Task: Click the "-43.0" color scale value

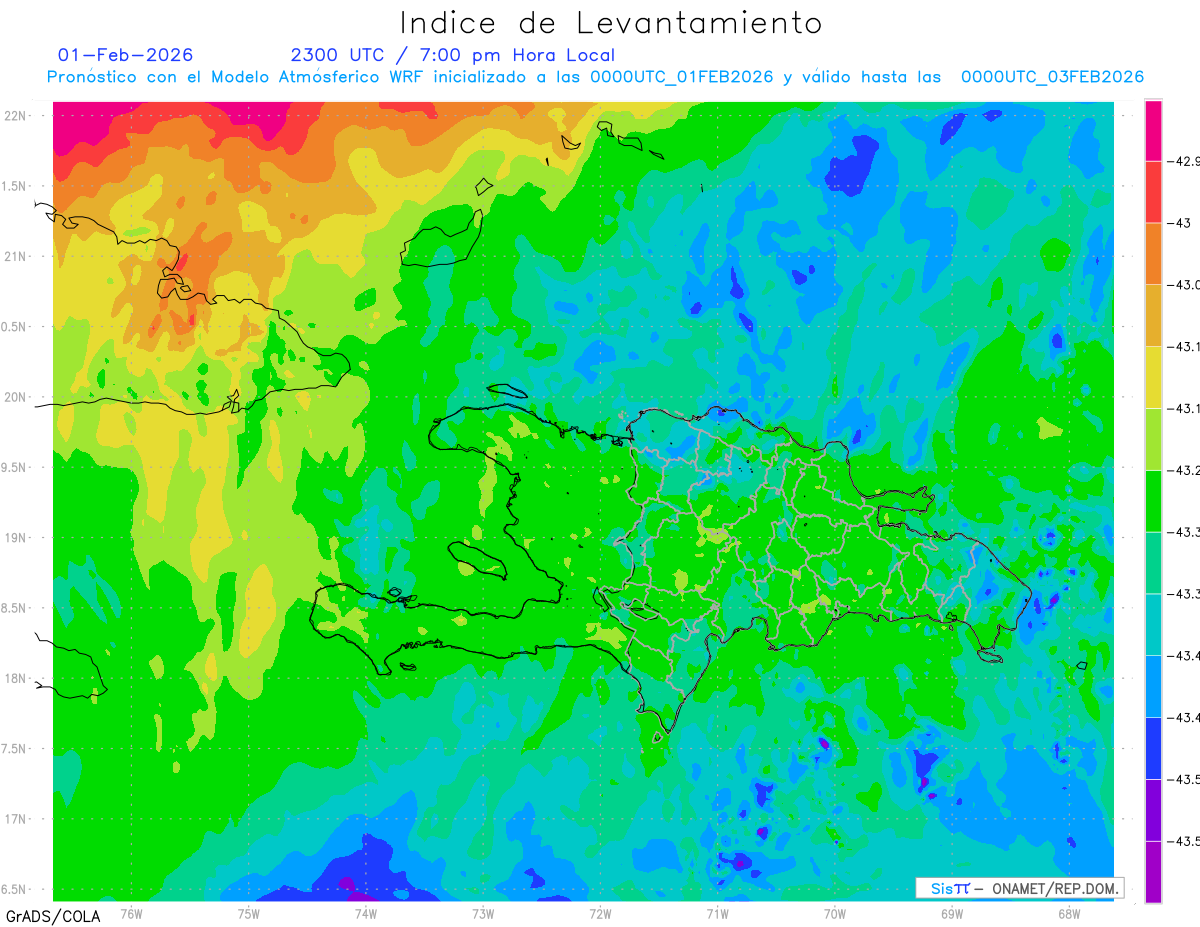Action: pyautogui.click(x=1185, y=285)
